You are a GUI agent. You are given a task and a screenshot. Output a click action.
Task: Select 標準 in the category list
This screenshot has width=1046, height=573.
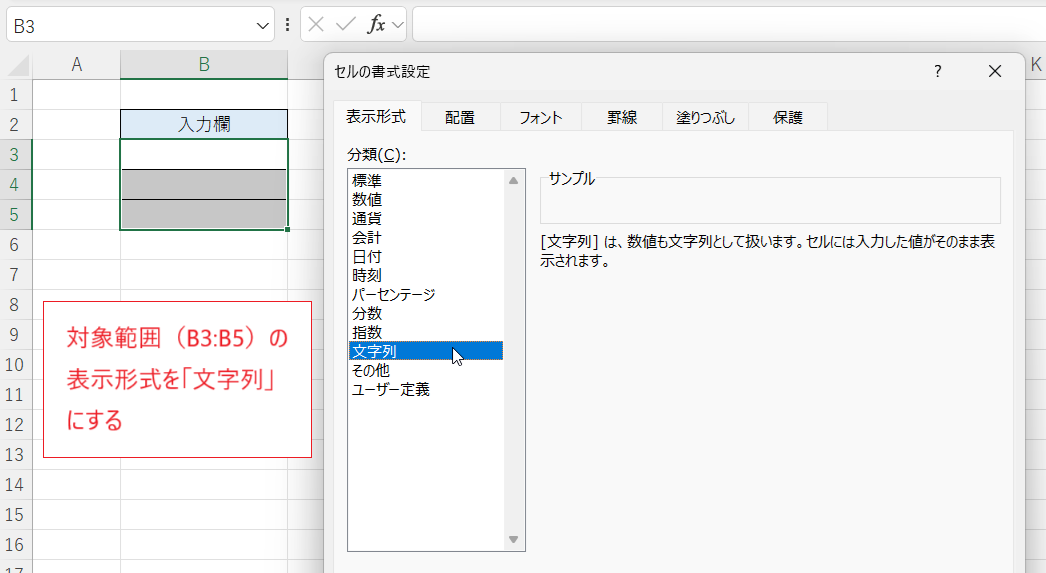point(426,181)
